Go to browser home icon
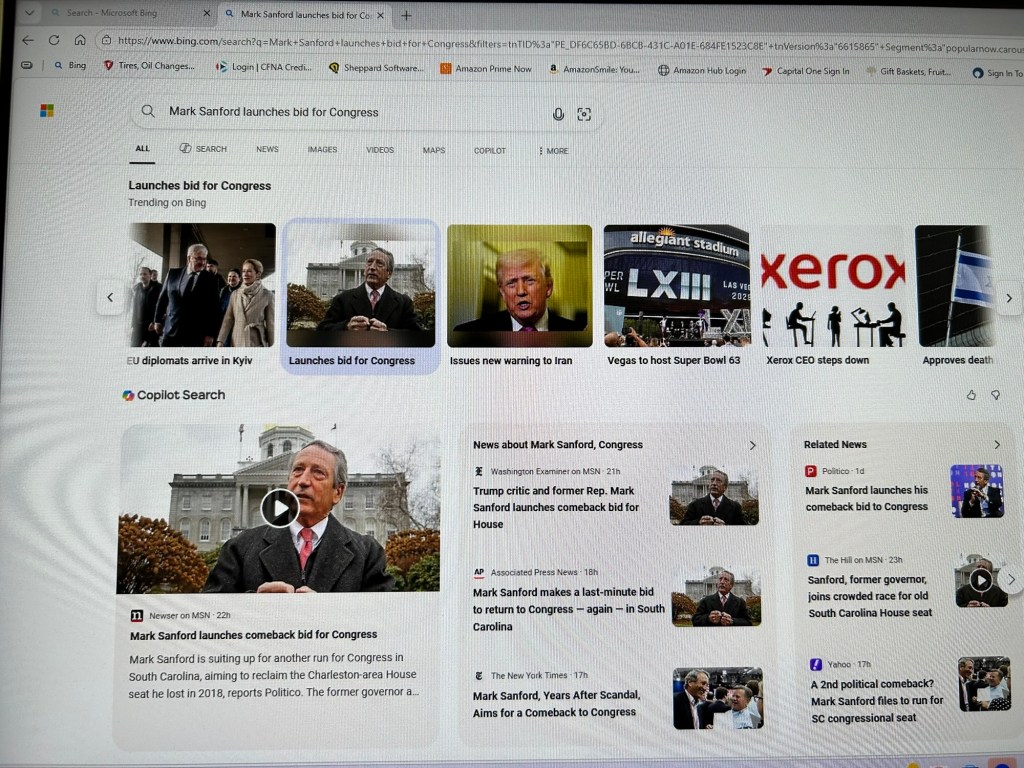 pyautogui.click(x=80, y=40)
